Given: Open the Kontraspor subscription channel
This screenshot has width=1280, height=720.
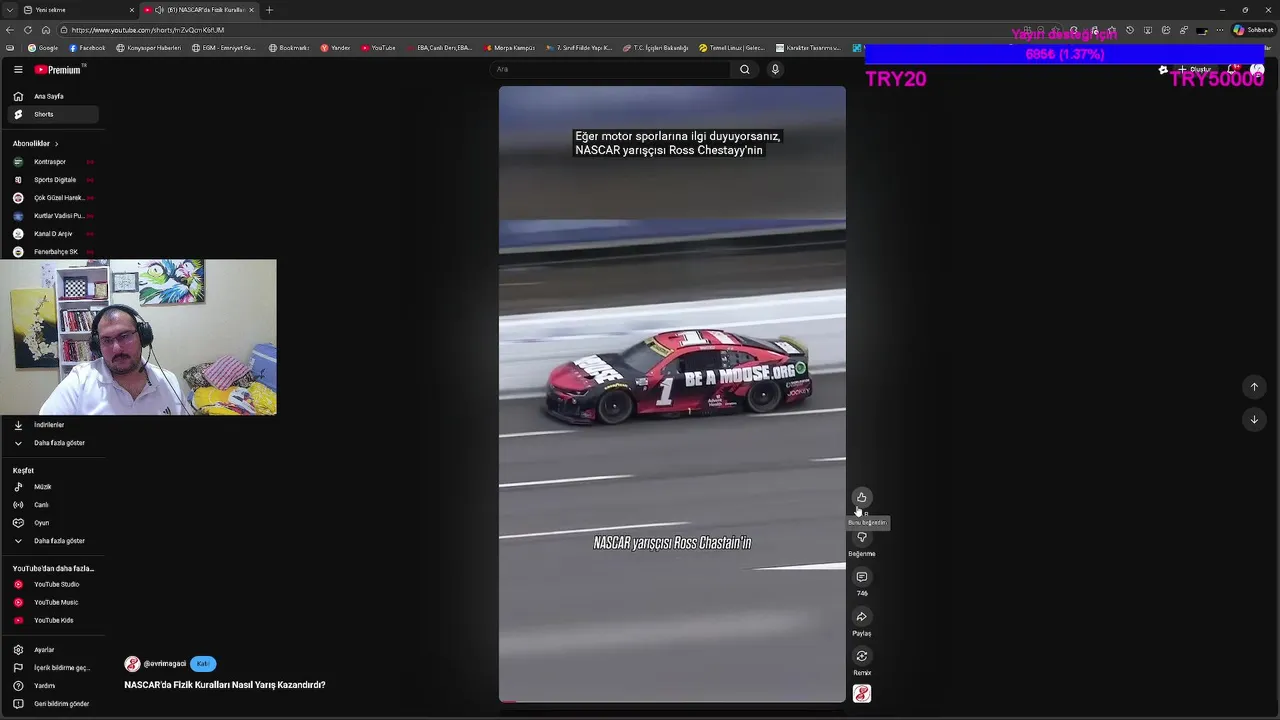Looking at the screenshot, I should (52, 162).
